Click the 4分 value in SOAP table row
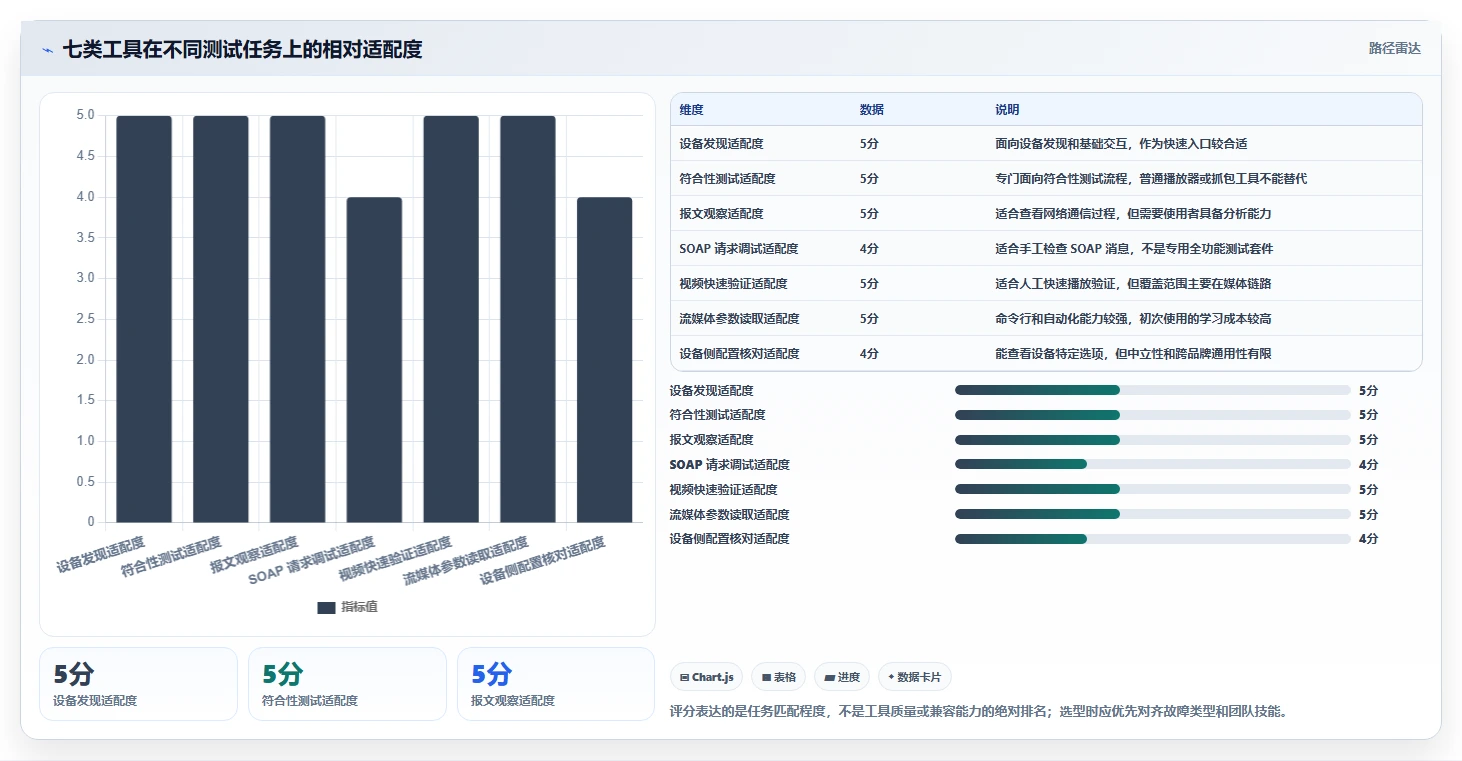The width and height of the screenshot is (1462, 761). tap(869, 249)
